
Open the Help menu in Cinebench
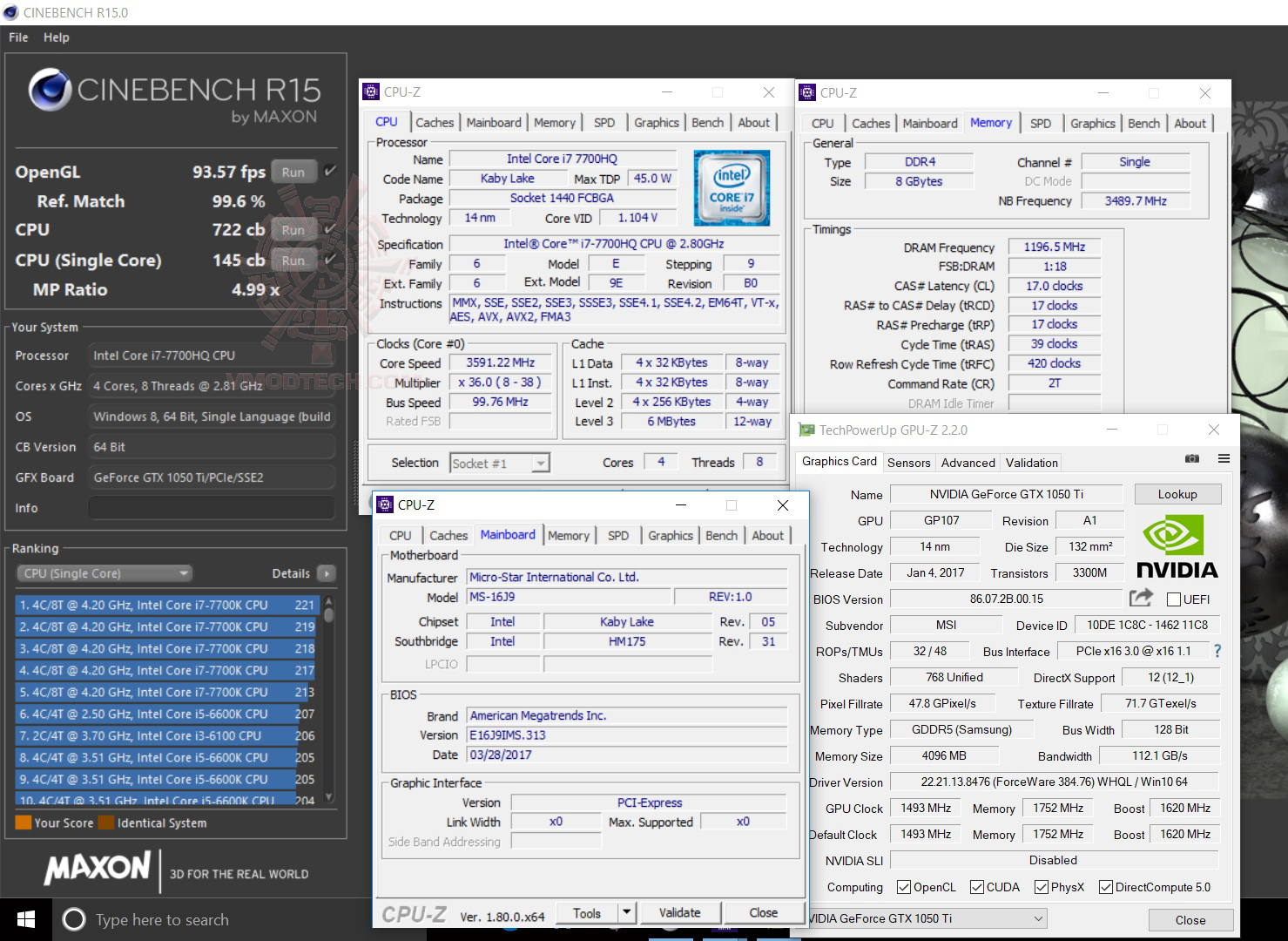pyautogui.click(x=57, y=37)
